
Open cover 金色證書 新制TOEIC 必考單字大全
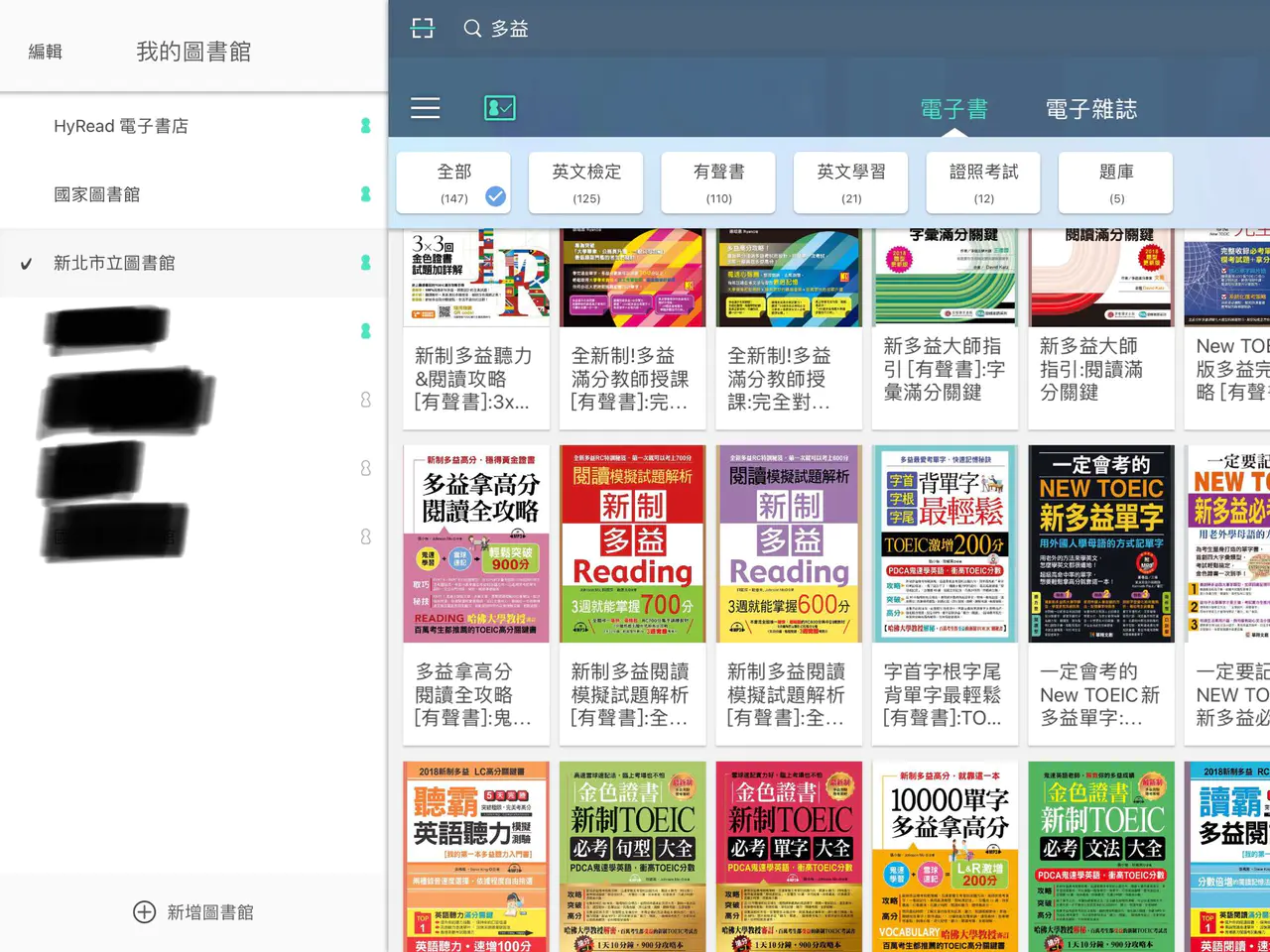pos(789,857)
